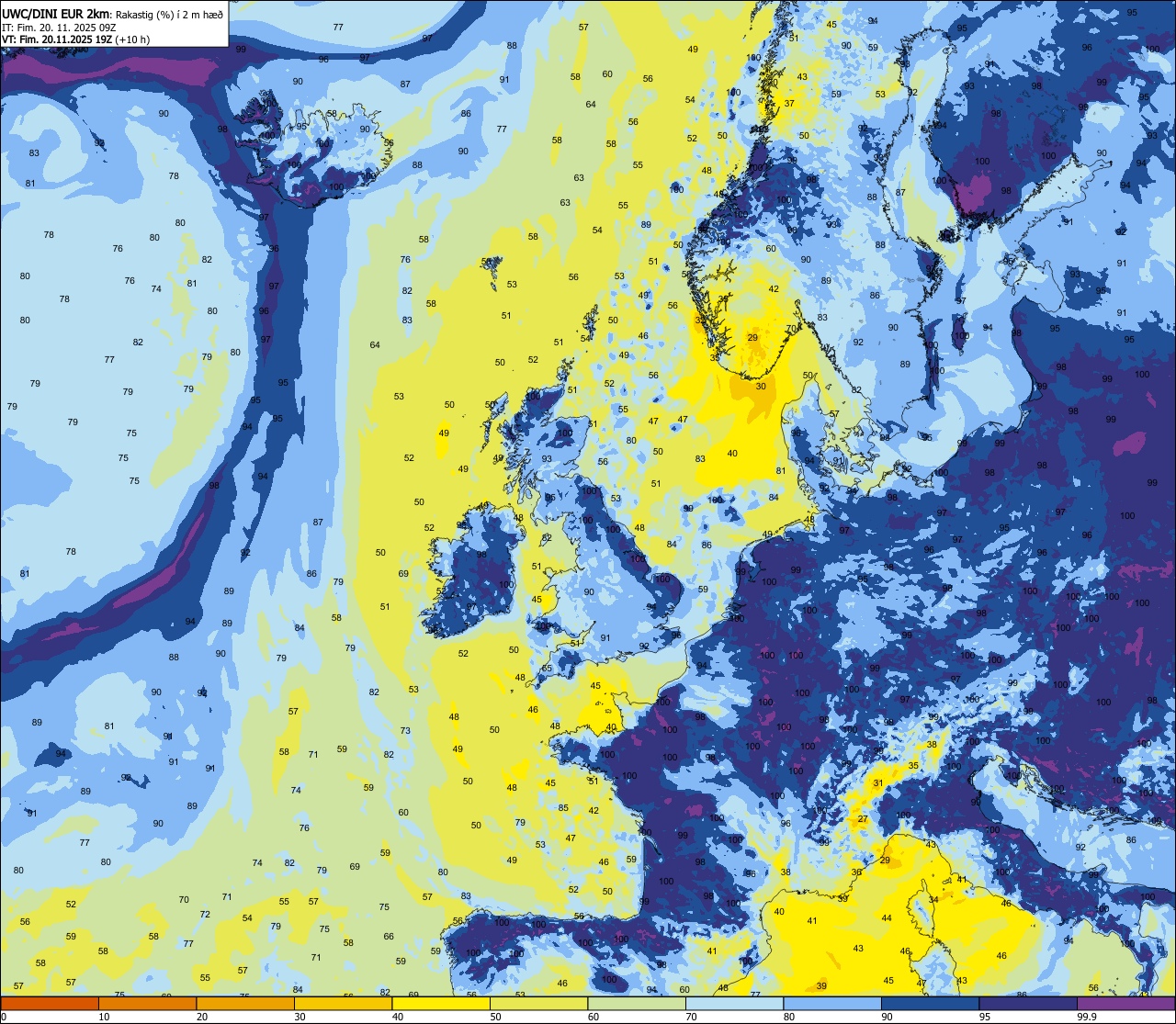Click the legend tick label '90'
Image resolution: width=1176 pixels, height=1024 pixels.
[887, 1017]
